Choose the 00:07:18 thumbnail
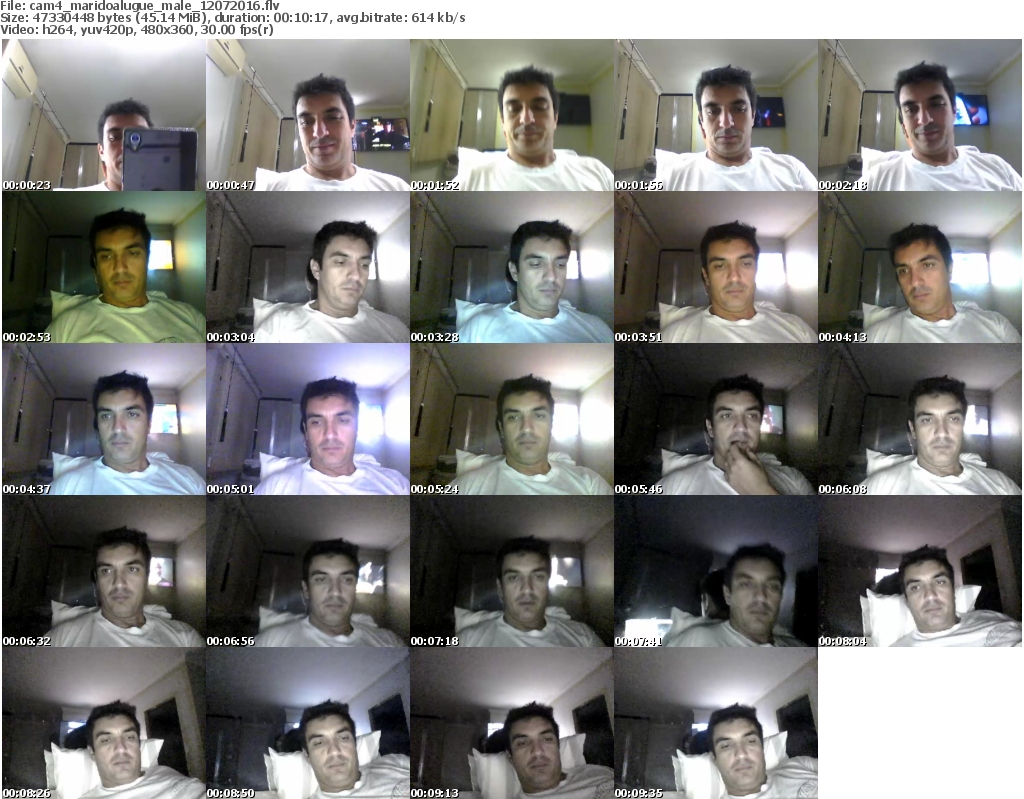Viewport: 1024px width, 799px height. 512,571
